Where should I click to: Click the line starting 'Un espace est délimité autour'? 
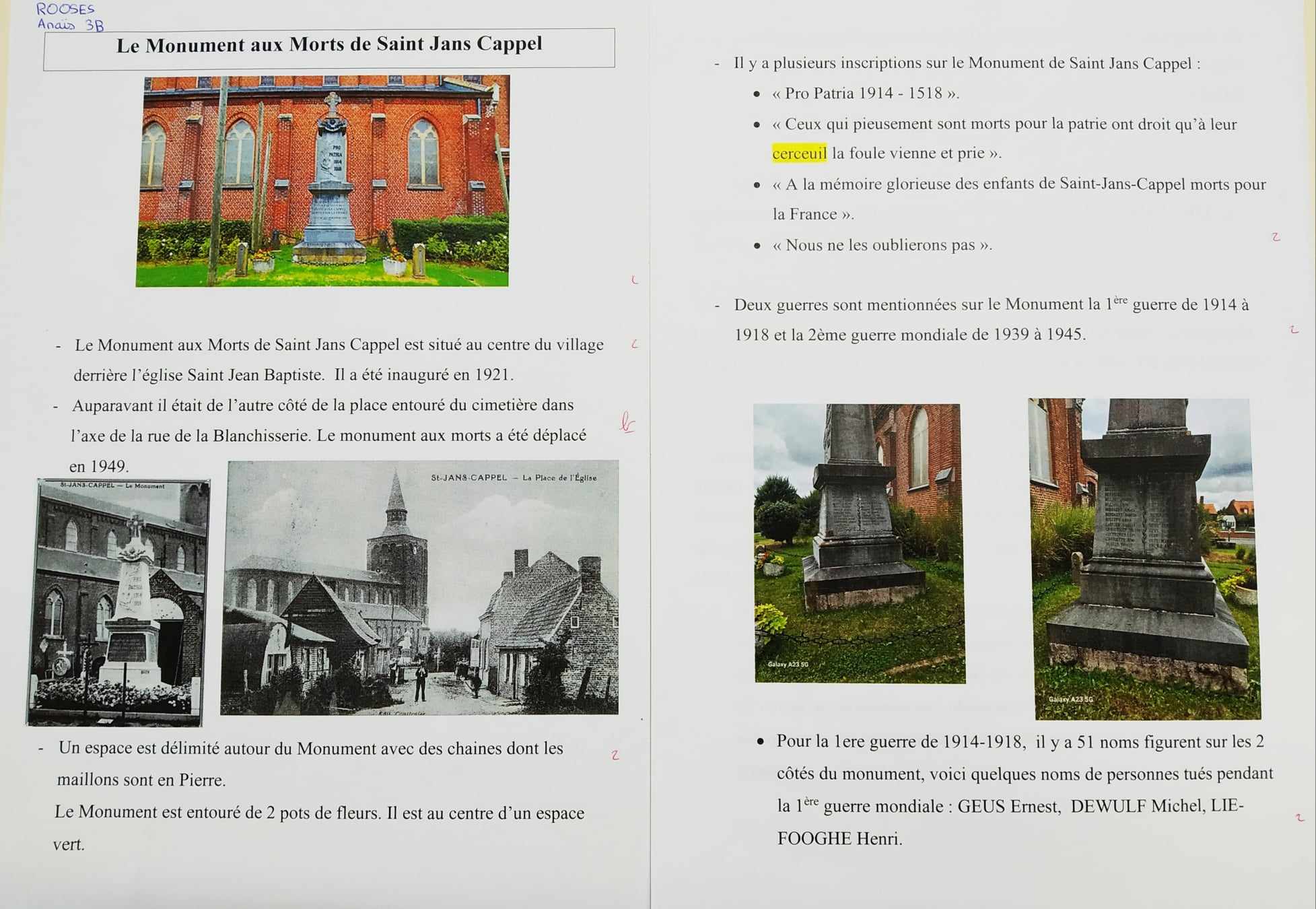coord(310,749)
